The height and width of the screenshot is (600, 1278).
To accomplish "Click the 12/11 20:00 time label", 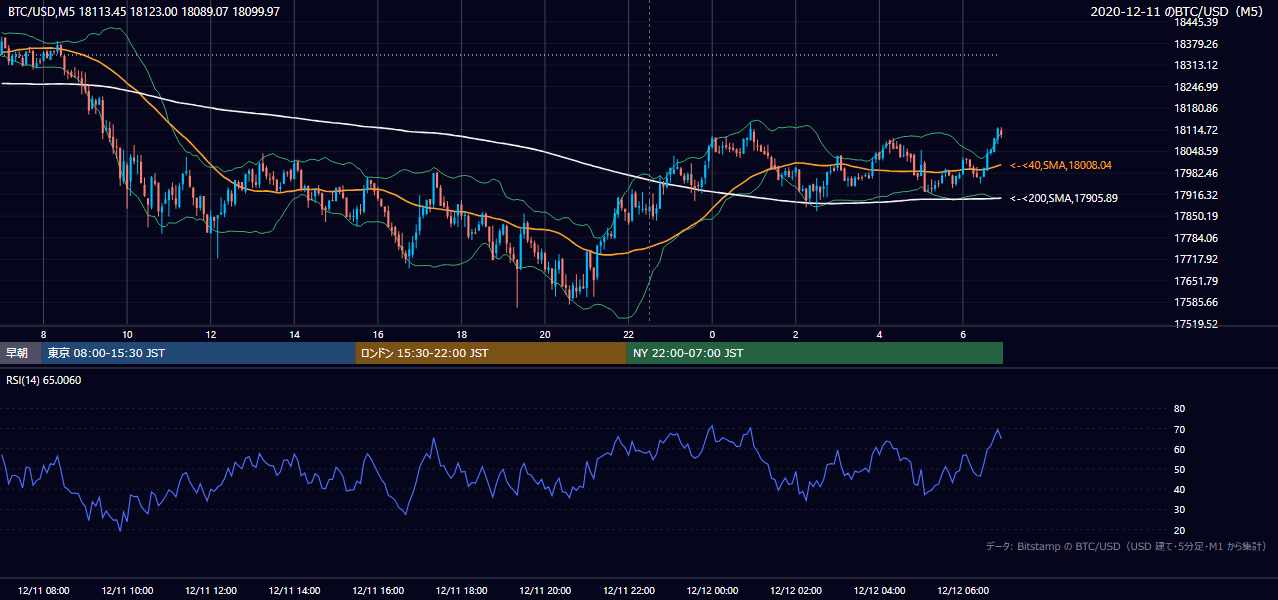I will [x=545, y=591].
